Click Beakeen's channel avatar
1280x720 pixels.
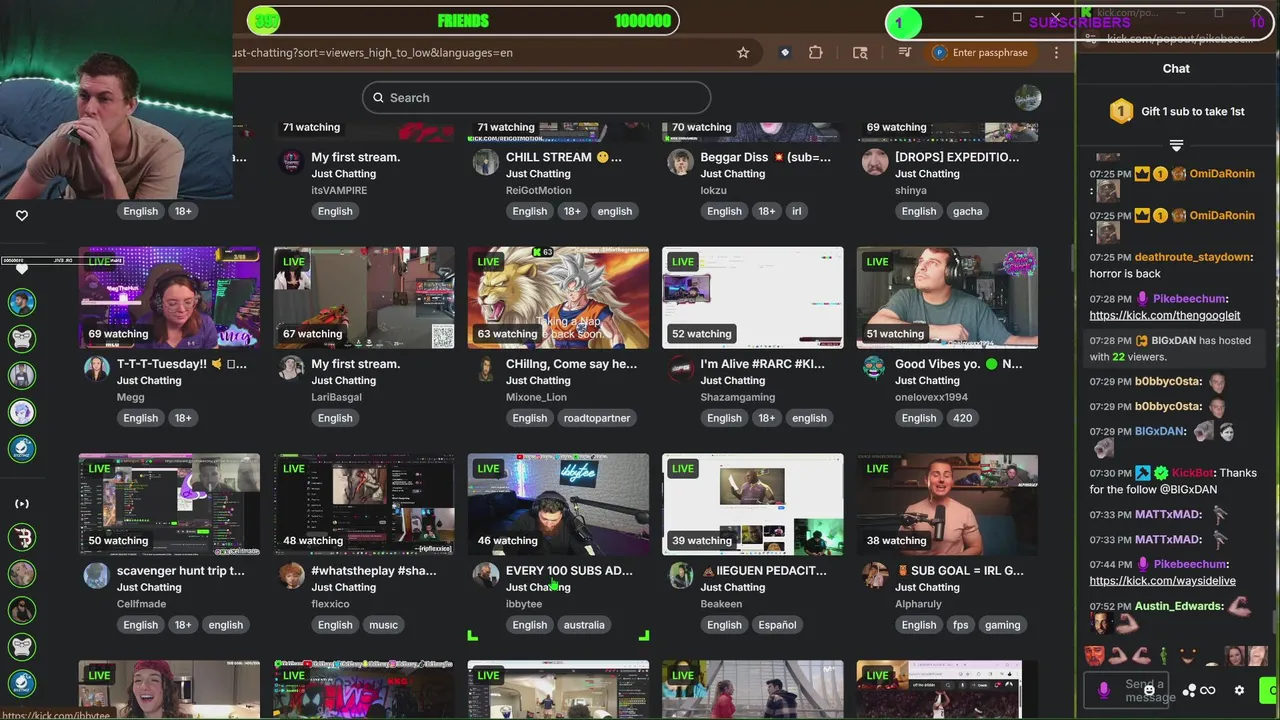click(x=680, y=576)
